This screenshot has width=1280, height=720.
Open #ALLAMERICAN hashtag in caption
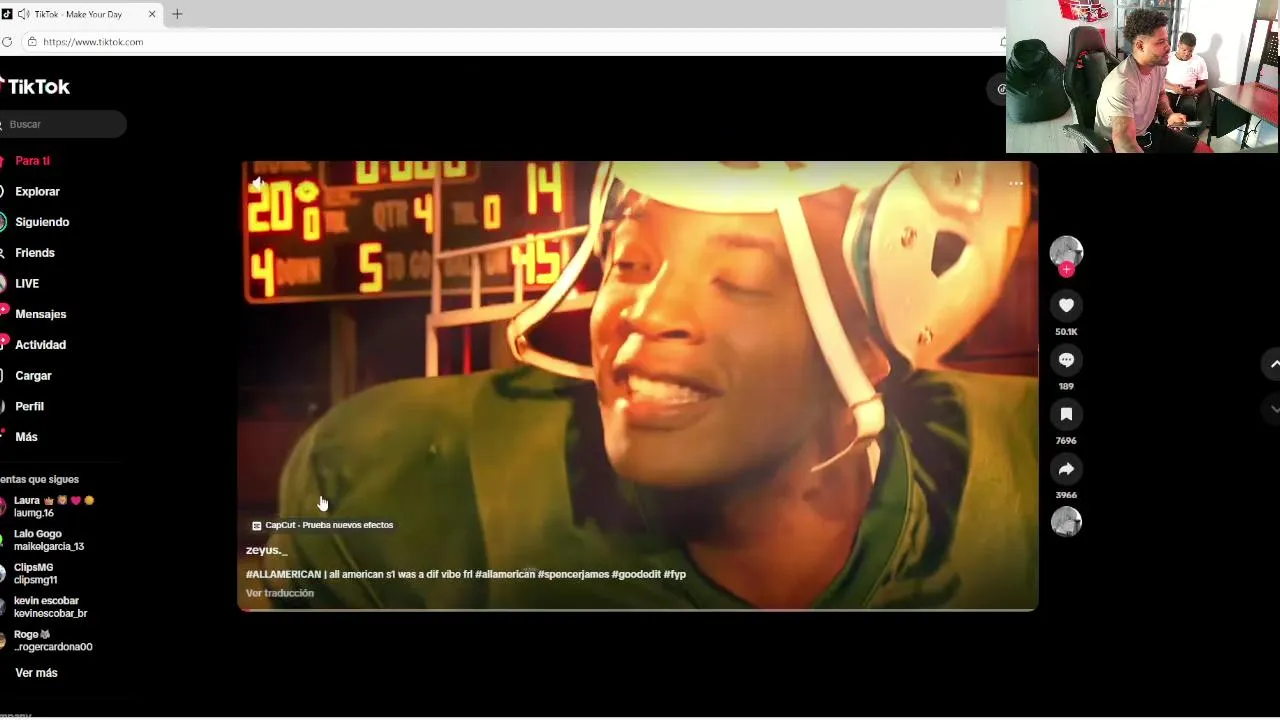(x=283, y=574)
